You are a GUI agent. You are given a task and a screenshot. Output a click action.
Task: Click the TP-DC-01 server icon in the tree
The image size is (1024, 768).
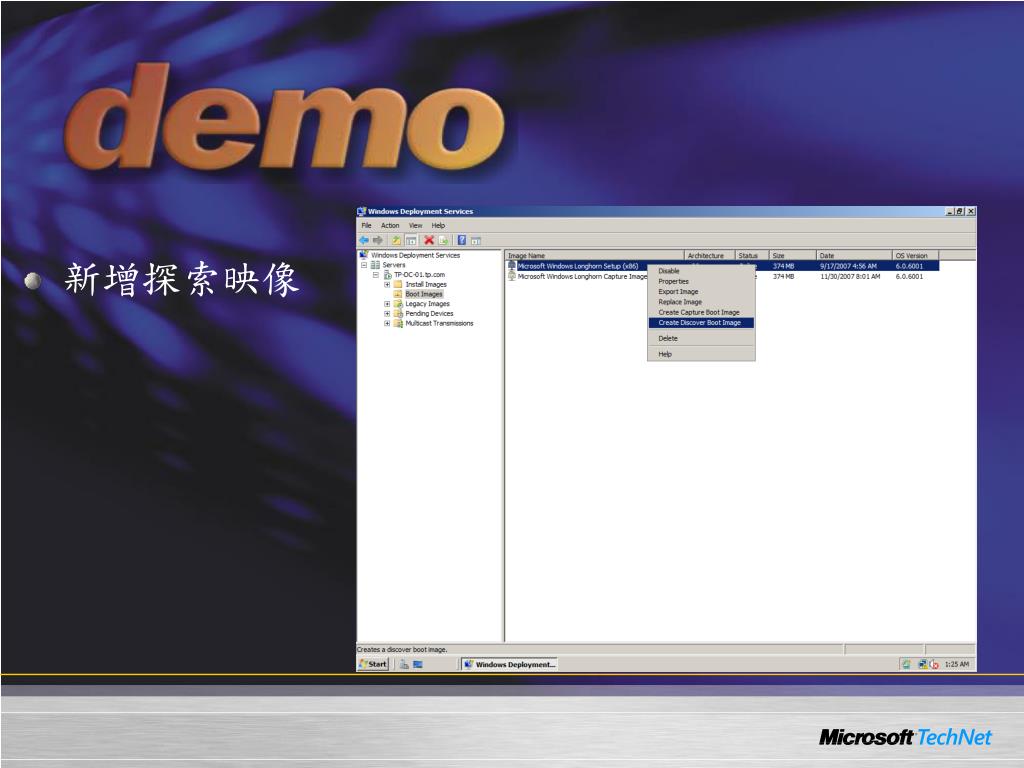(x=387, y=274)
